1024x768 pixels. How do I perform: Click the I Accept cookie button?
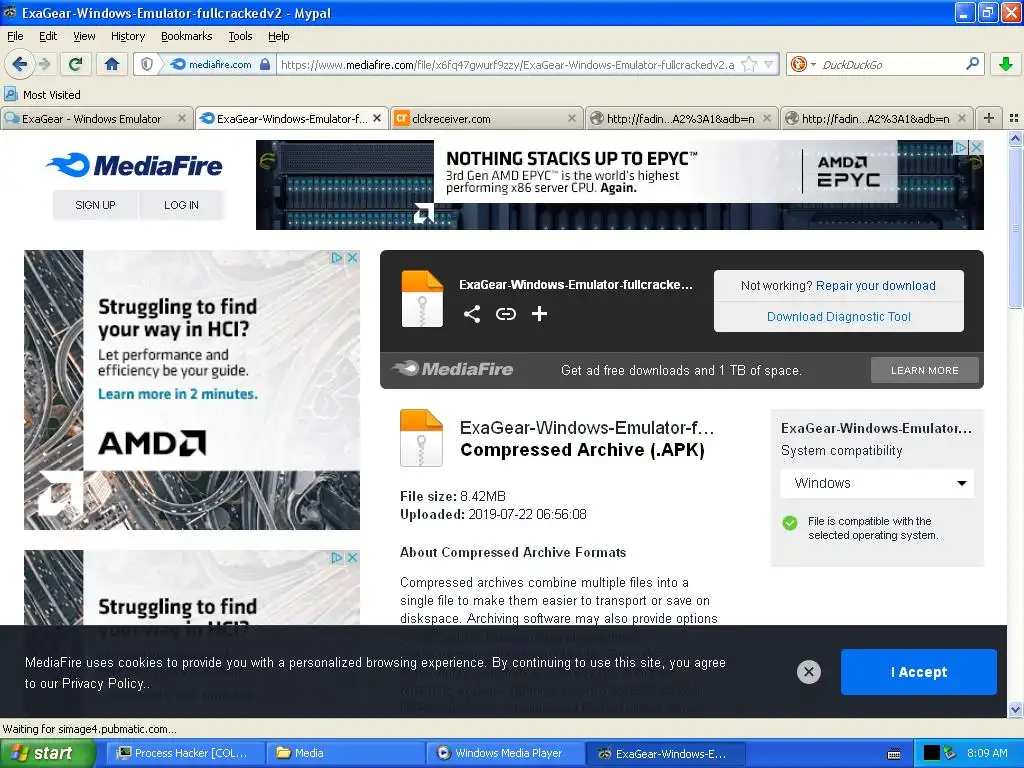pyautogui.click(x=919, y=672)
